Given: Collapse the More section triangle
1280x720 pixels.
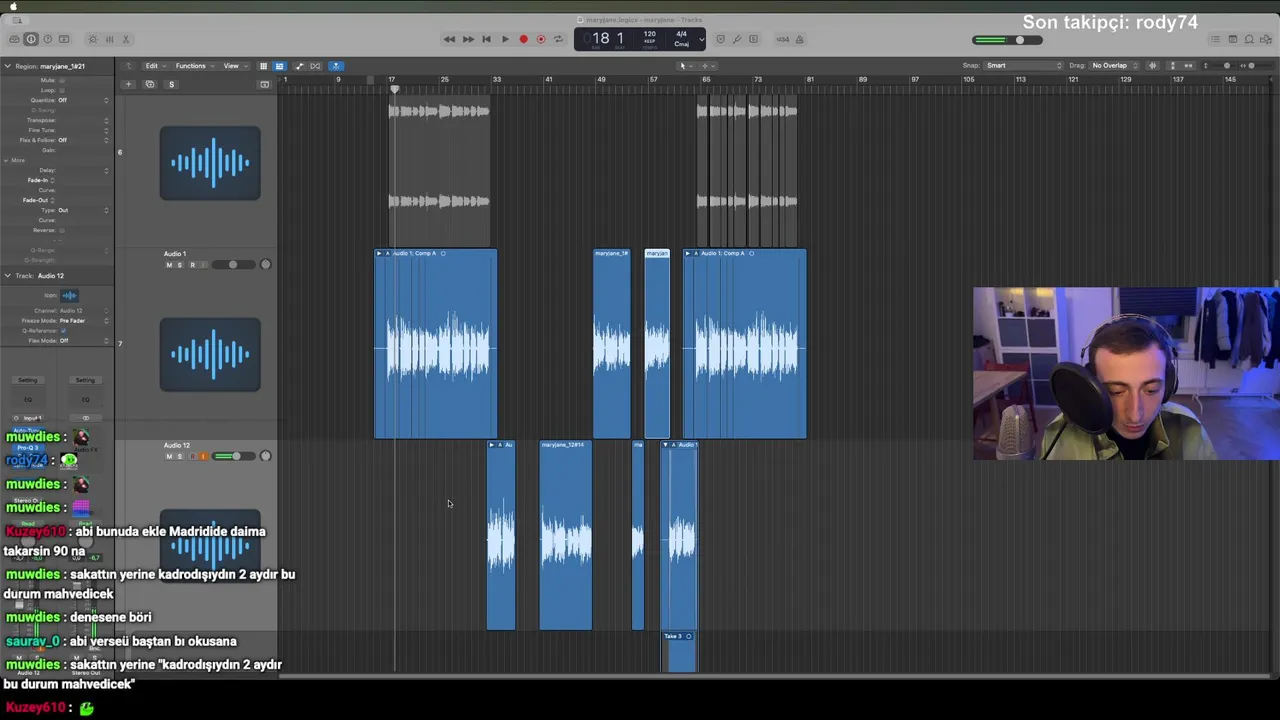Looking at the screenshot, I should click(6, 160).
